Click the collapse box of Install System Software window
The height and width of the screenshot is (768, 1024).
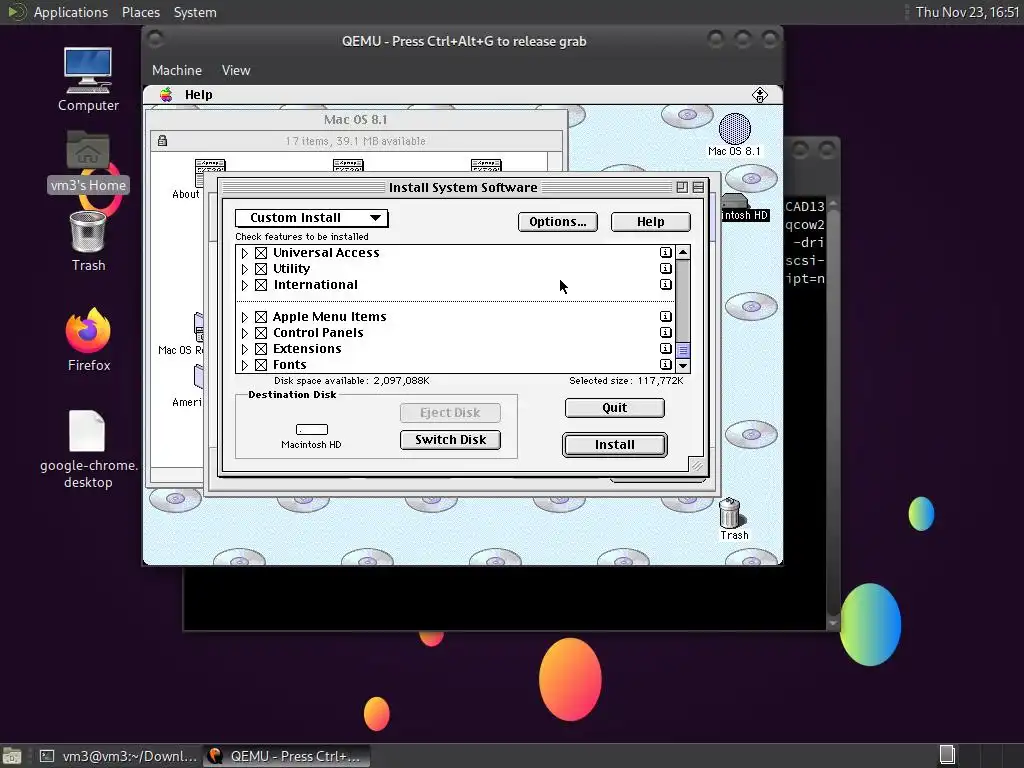click(x=698, y=187)
